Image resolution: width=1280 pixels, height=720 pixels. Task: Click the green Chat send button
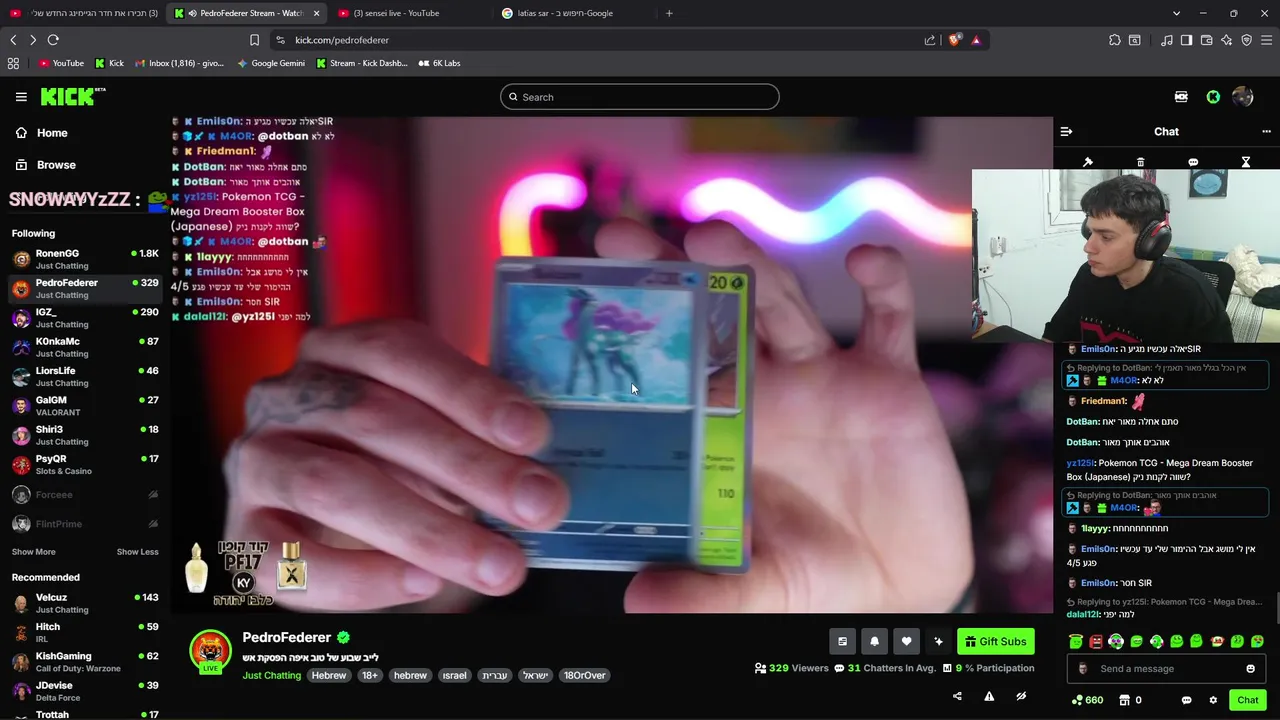pos(1247,700)
